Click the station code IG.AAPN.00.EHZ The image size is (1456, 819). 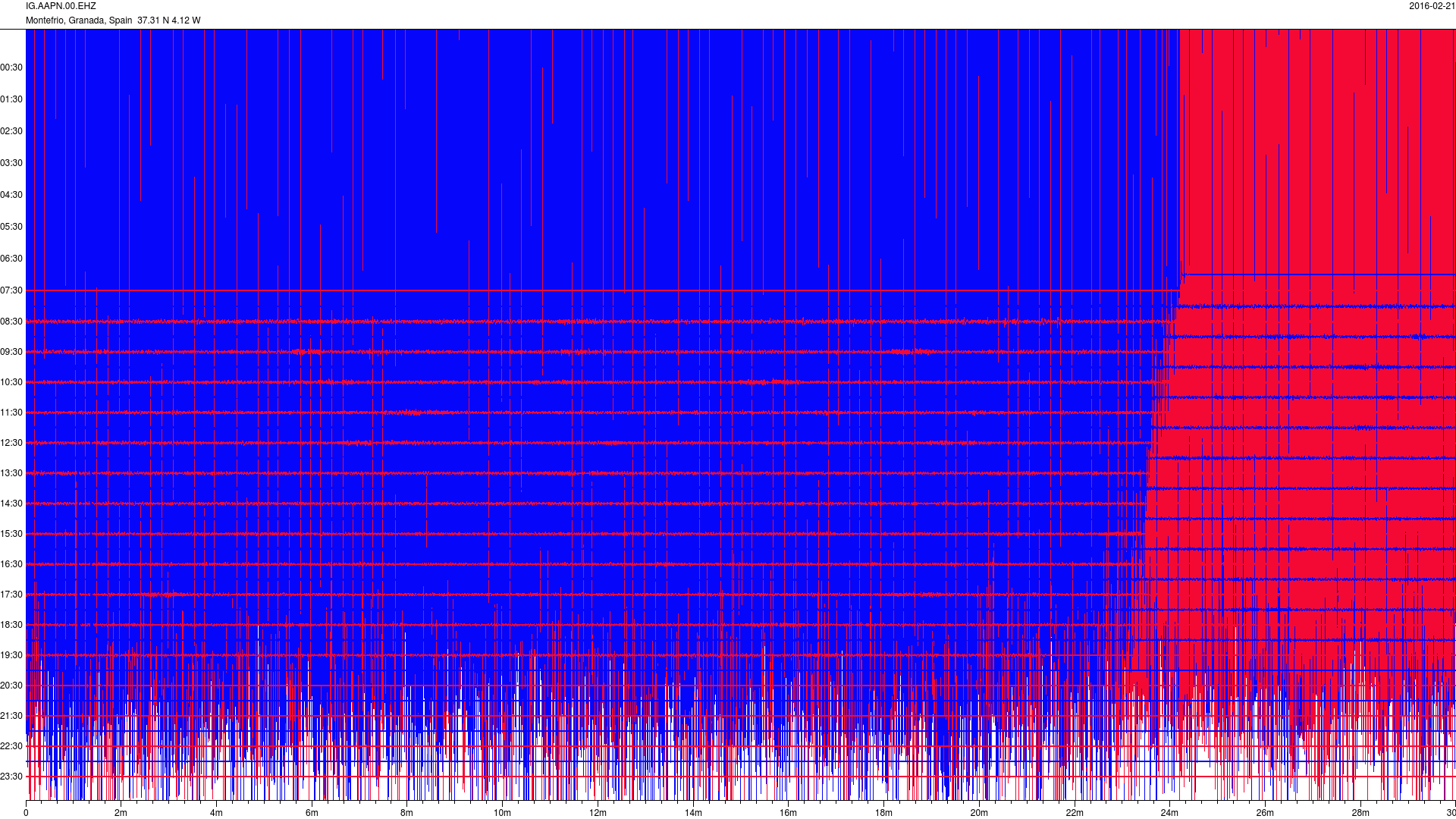61,6
